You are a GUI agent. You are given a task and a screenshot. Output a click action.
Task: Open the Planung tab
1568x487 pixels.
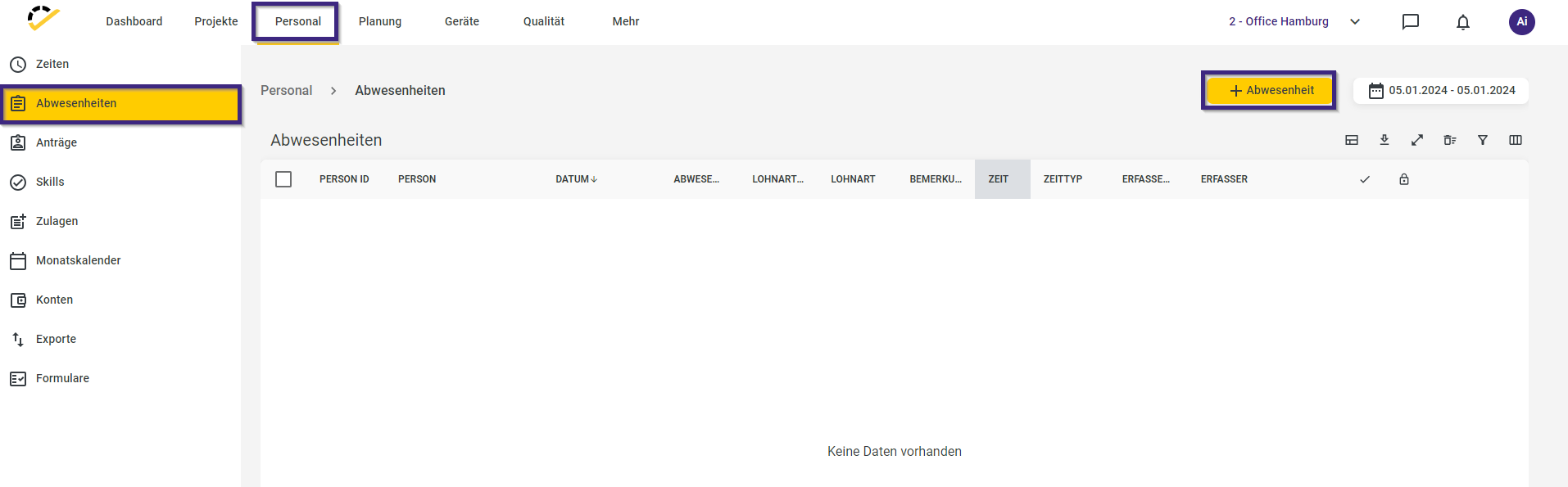(x=380, y=22)
